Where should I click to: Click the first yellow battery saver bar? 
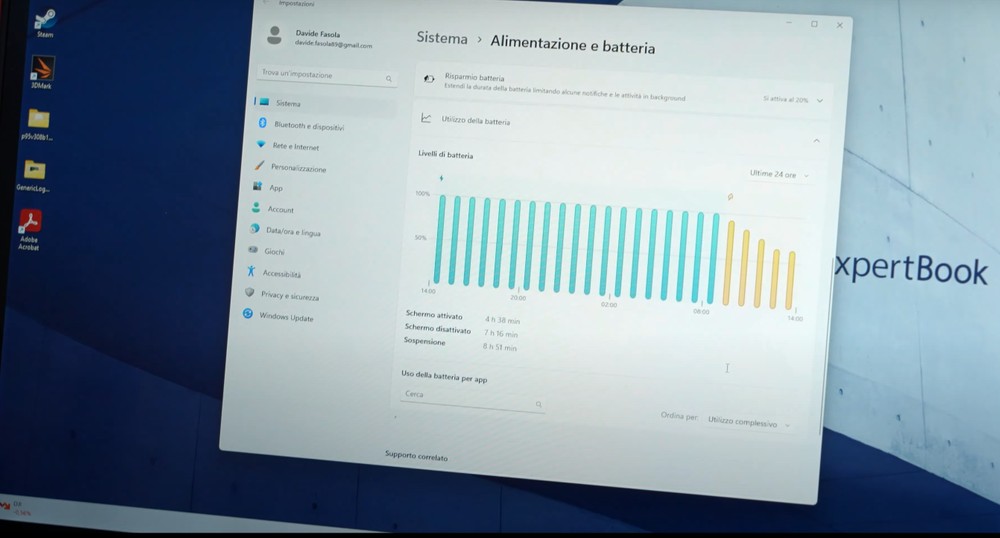(x=728, y=263)
